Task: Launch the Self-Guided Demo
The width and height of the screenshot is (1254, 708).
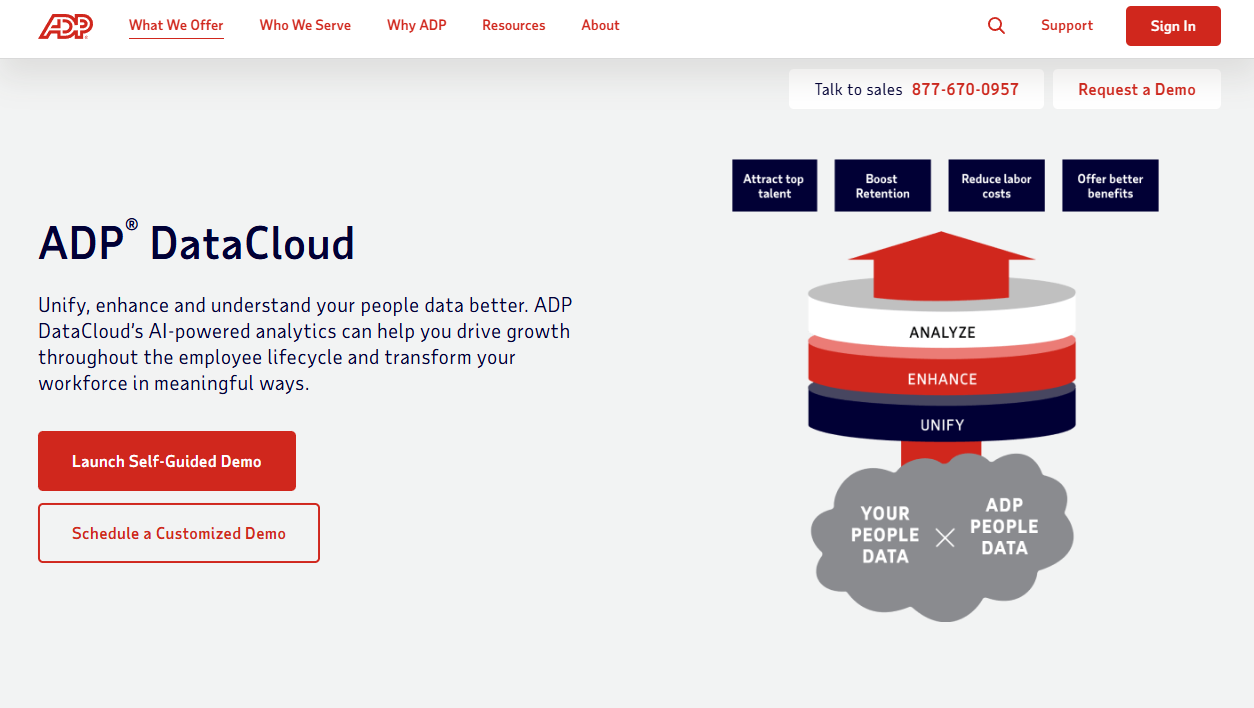Action: (x=166, y=460)
